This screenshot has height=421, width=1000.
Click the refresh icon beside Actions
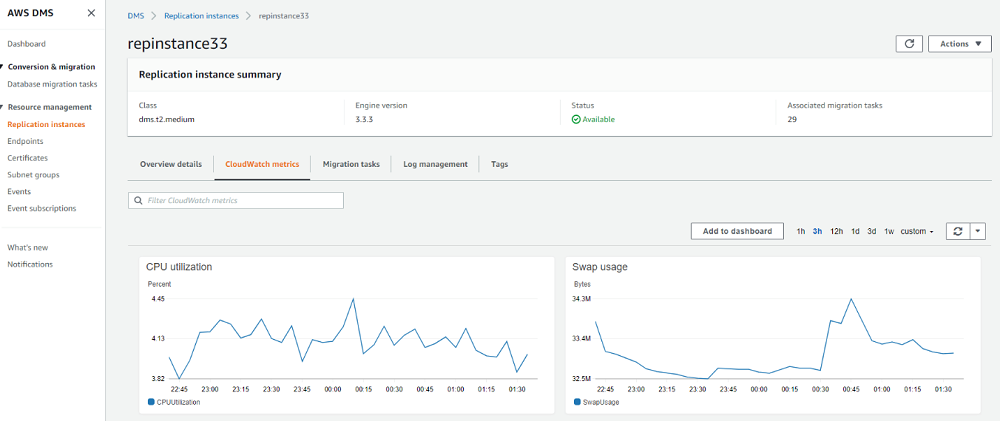909,44
